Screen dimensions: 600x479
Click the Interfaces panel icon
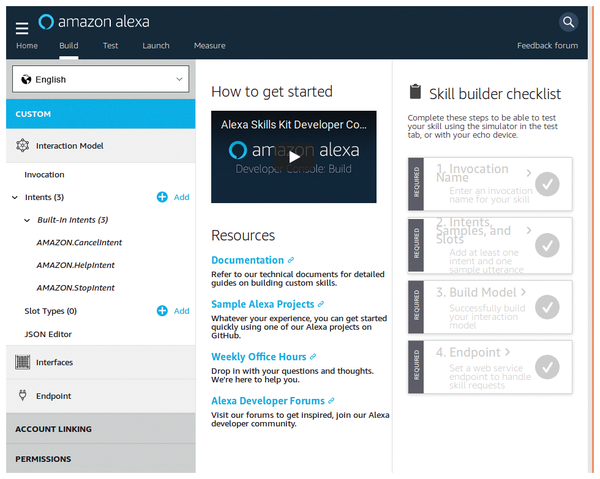point(22,362)
